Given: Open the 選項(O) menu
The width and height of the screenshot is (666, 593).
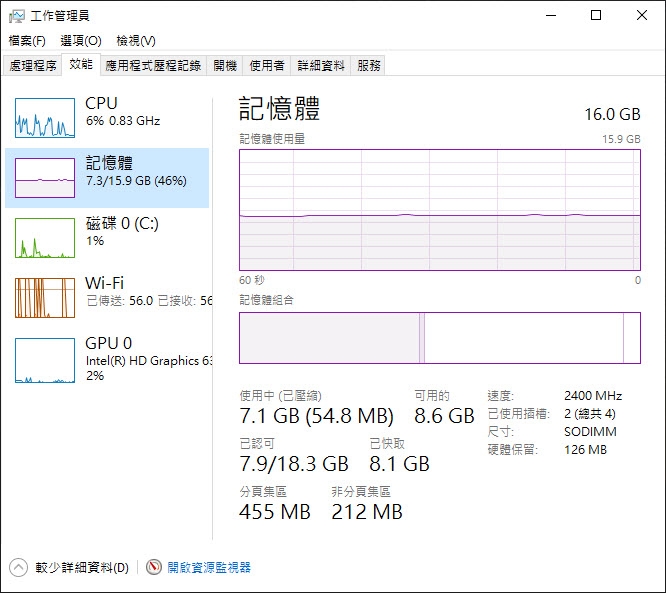Looking at the screenshot, I should point(81,41).
